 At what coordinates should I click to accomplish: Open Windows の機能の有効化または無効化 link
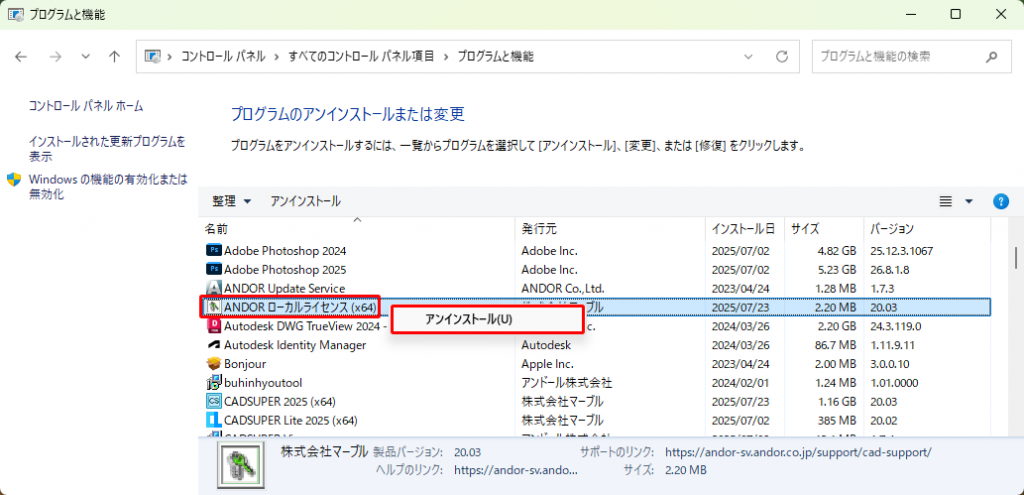pos(108,186)
